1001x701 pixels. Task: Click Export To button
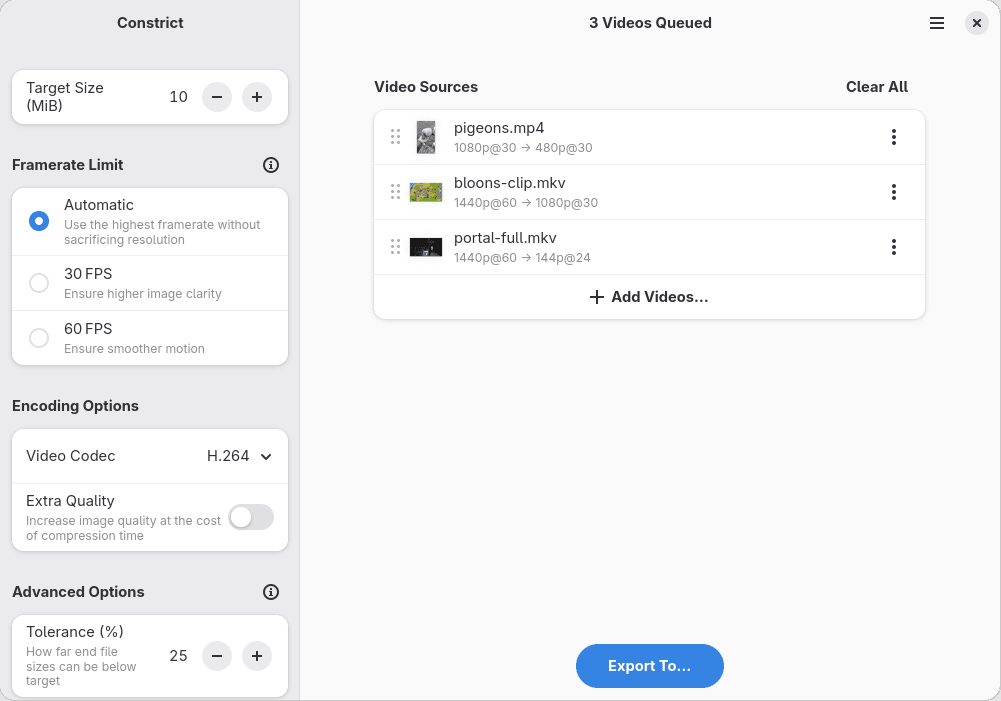coord(649,666)
